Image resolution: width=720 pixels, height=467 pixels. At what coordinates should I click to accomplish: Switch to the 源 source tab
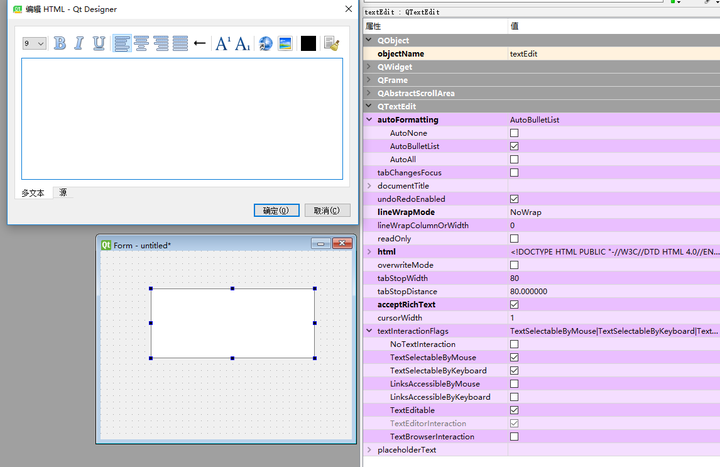[63, 192]
